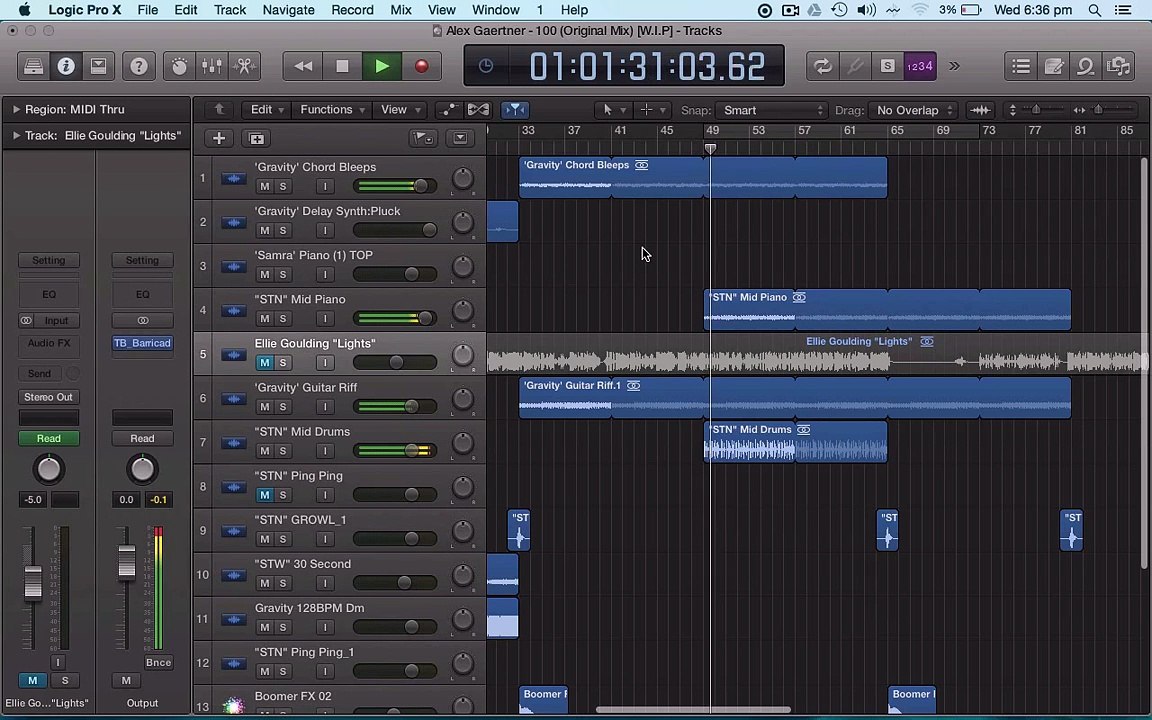
Task: Open the View dropdown in Tracks area
Action: (x=400, y=109)
